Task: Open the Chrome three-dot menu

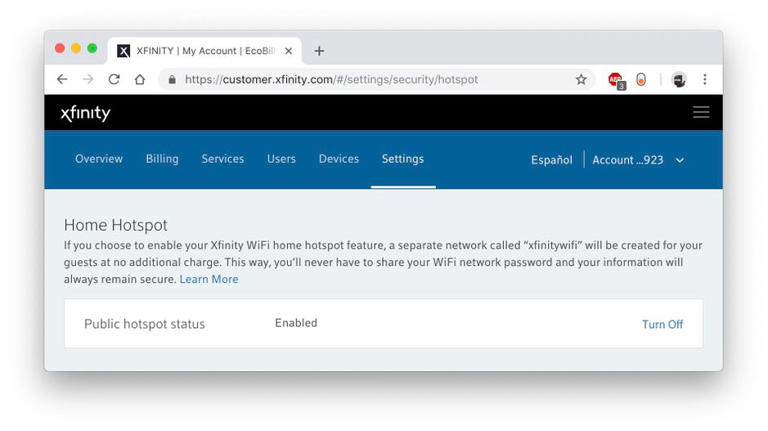Action: pos(705,79)
